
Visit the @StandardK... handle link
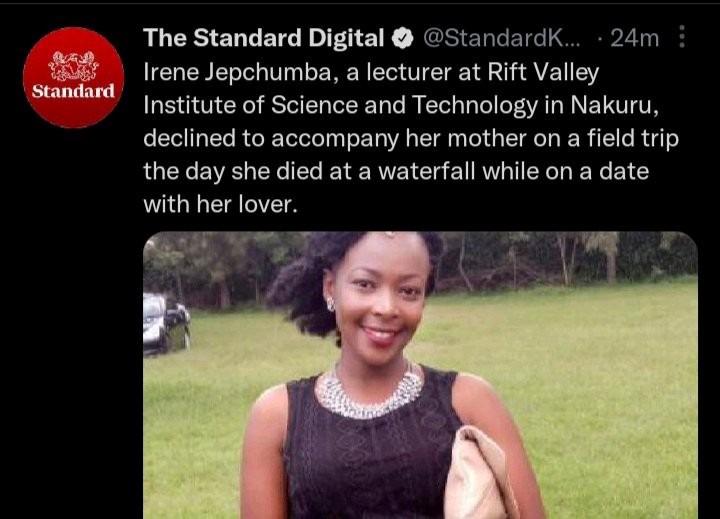pos(501,38)
